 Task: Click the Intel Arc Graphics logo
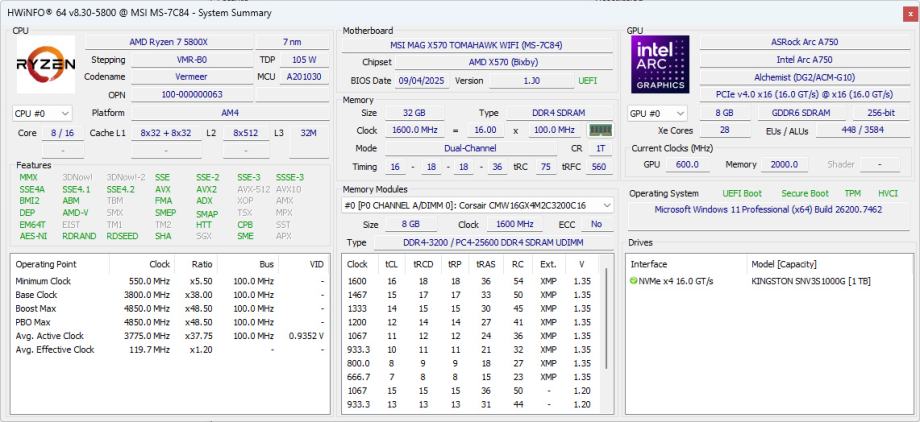pos(660,65)
